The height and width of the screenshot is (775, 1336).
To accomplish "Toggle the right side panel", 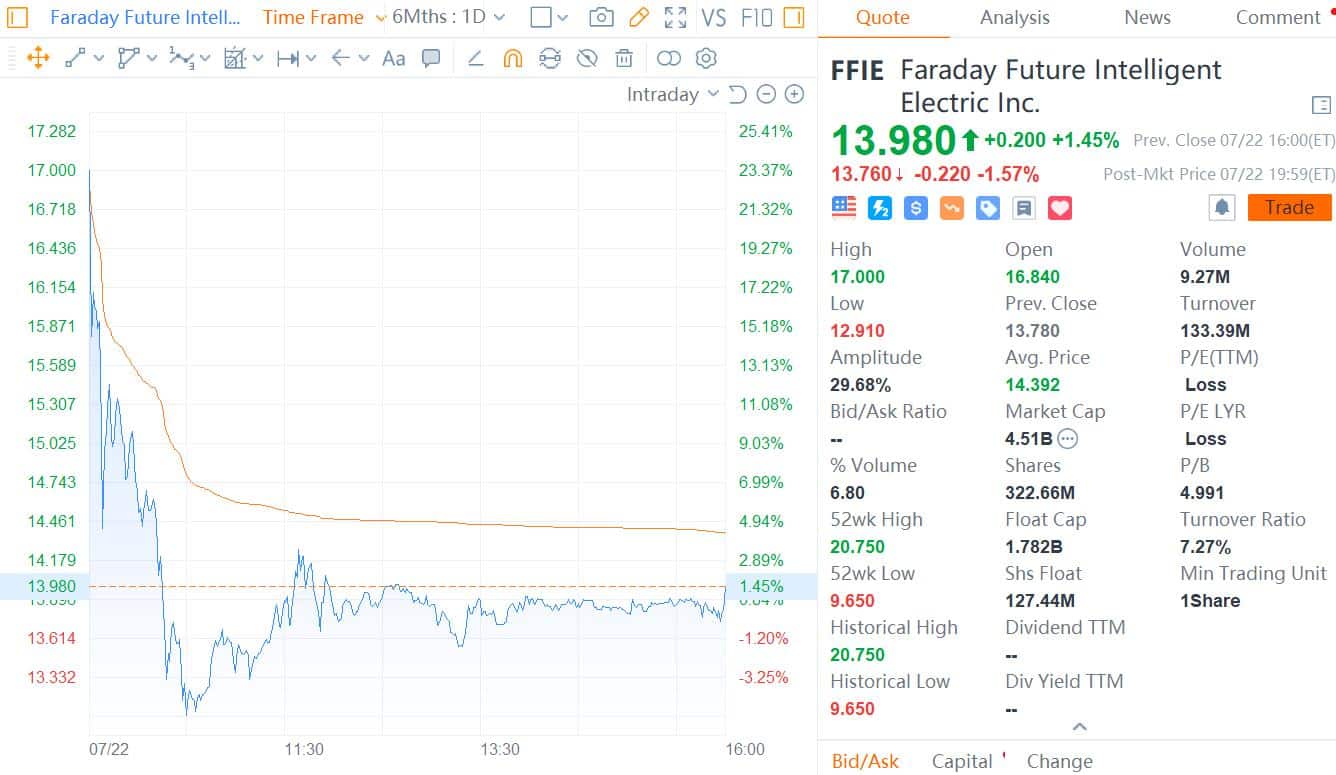I will (793, 17).
